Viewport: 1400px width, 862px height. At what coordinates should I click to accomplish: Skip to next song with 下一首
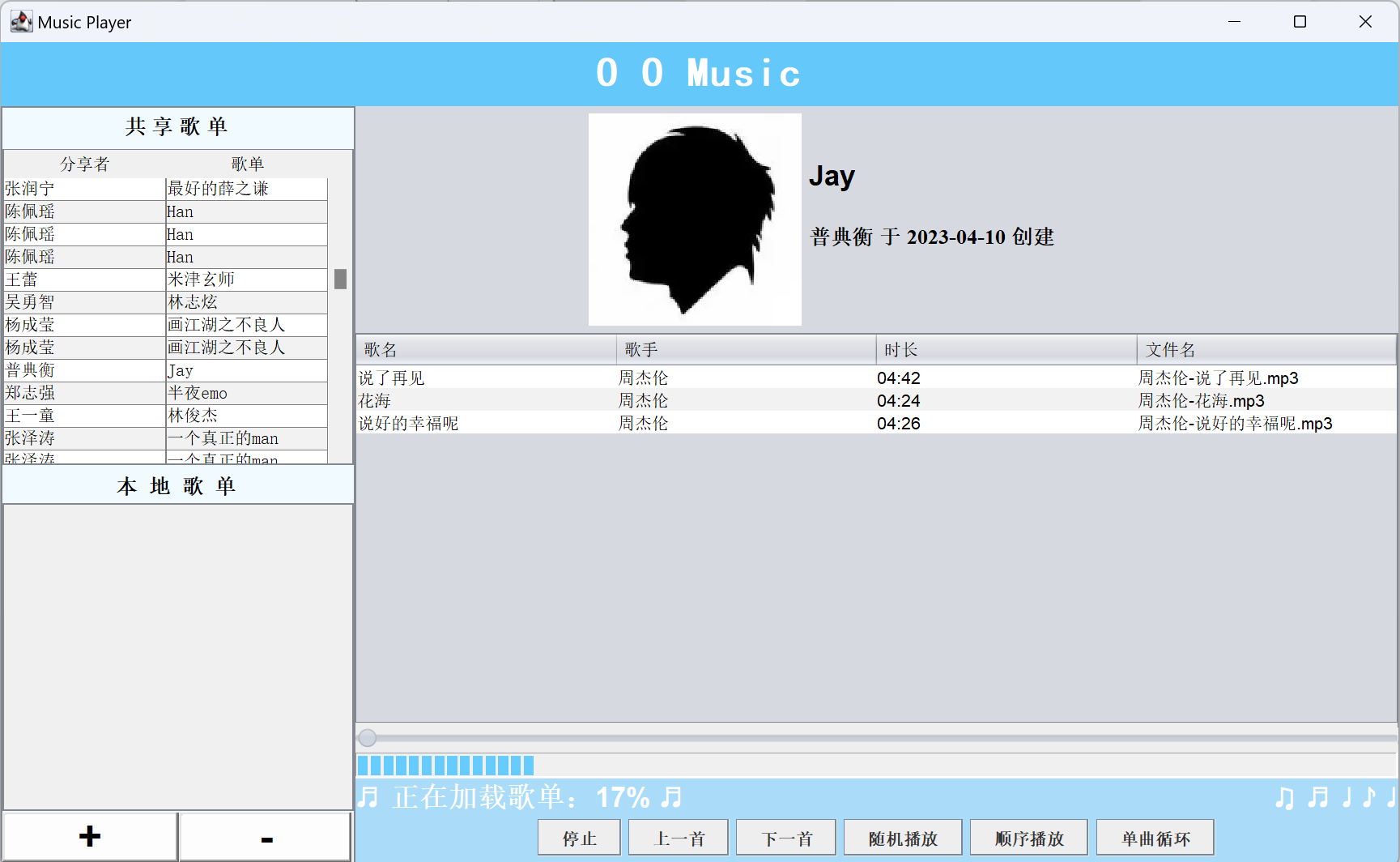(786, 838)
